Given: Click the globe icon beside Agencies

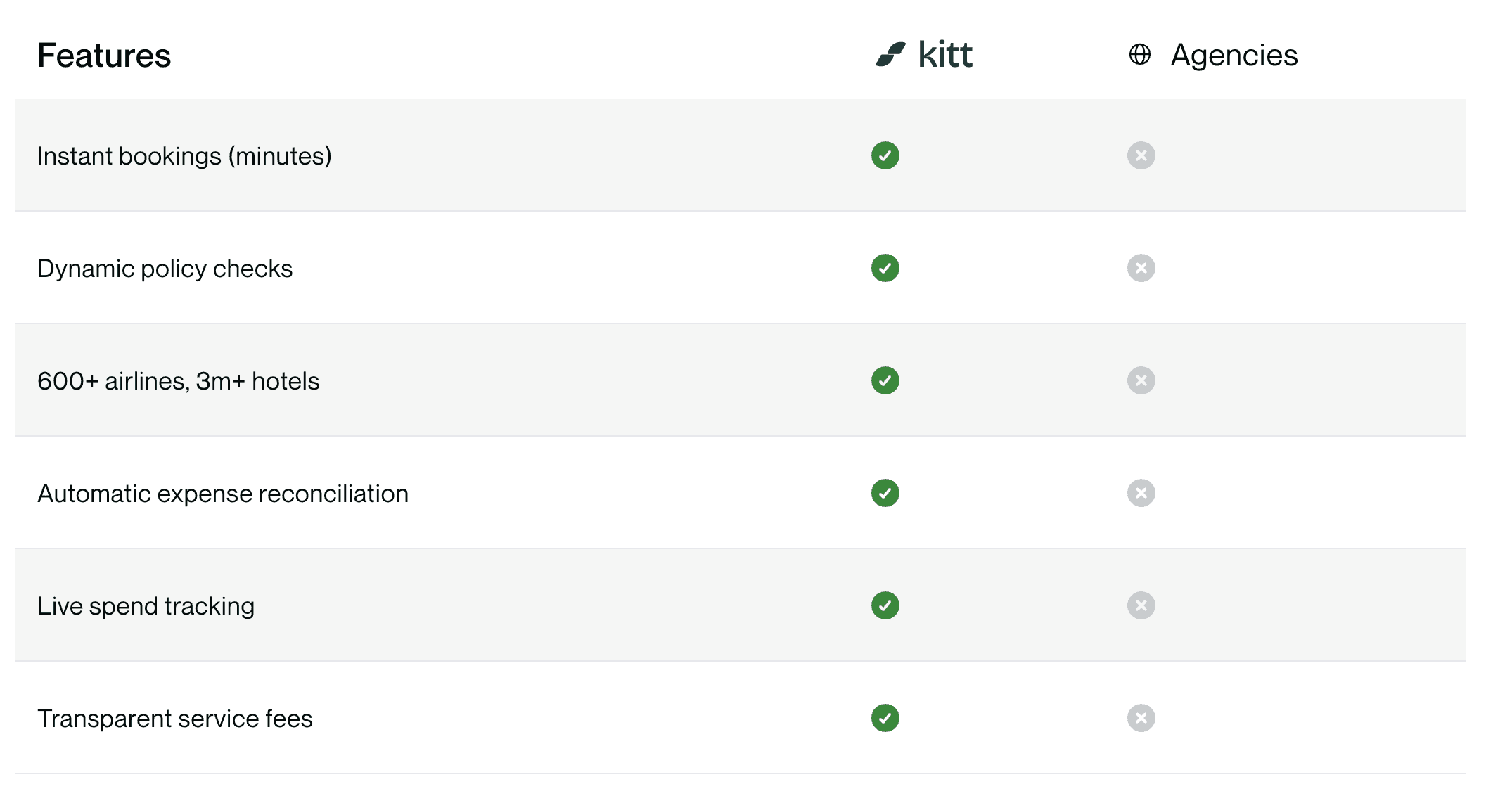Looking at the screenshot, I should (1140, 54).
